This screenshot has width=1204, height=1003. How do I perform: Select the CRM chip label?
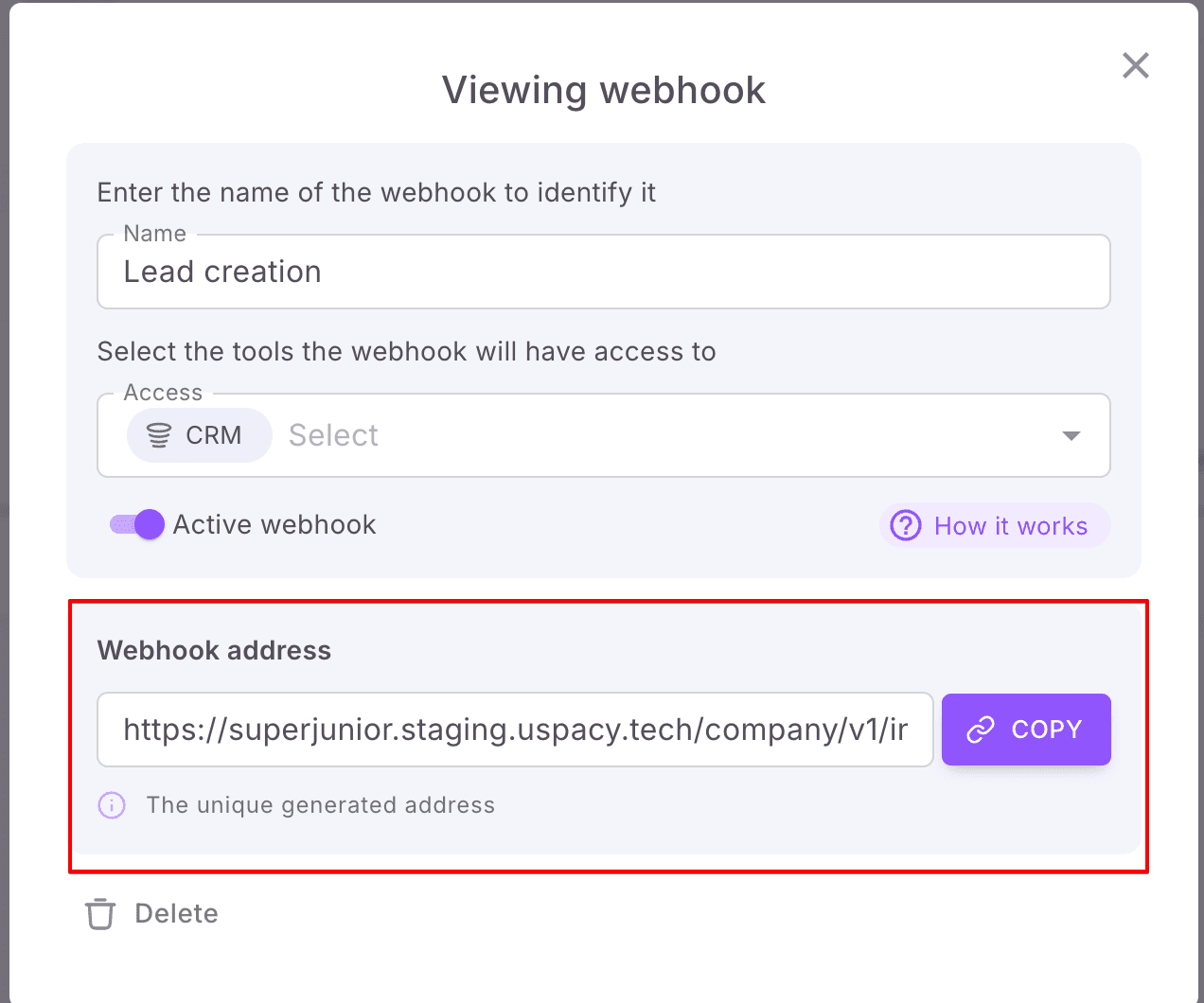tap(214, 435)
